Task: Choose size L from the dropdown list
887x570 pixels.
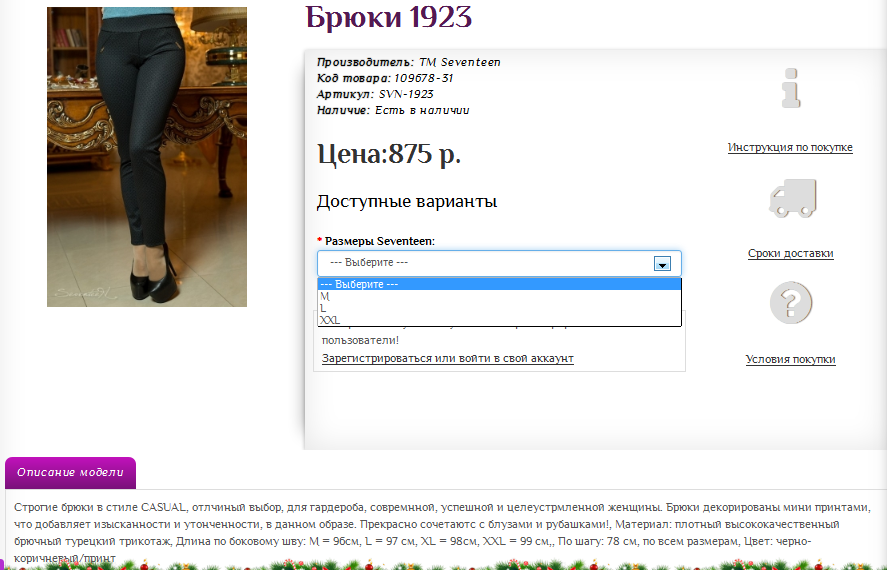Action: (500, 308)
